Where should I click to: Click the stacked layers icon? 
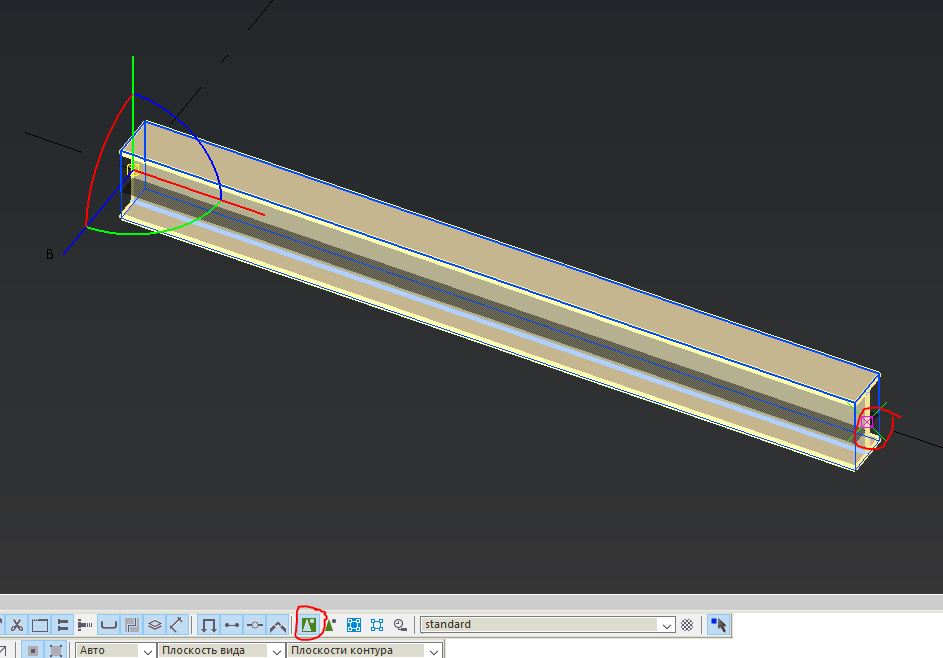point(155,625)
